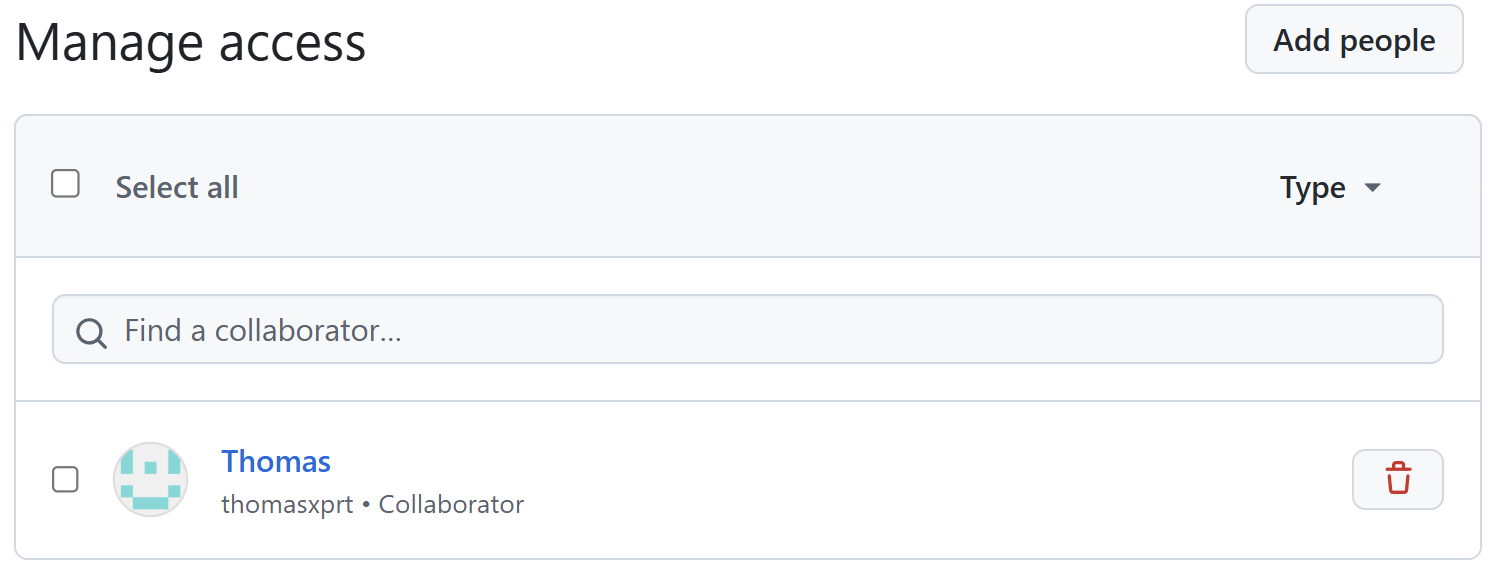Click the magnifying glass search icon
The height and width of the screenshot is (574, 1488).
tap(91, 332)
